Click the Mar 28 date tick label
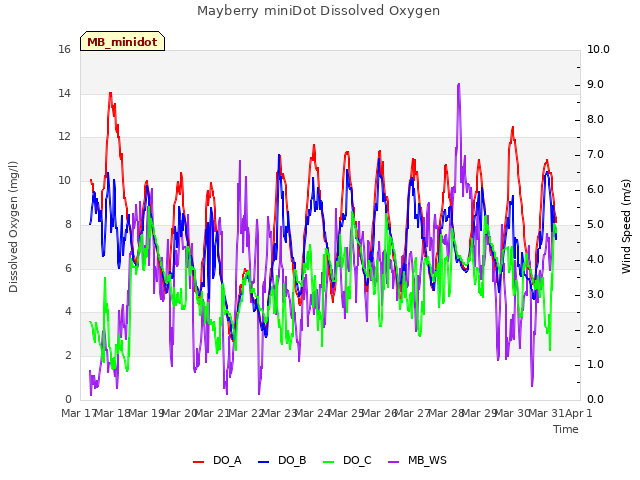This screenshot has width=640, height=480. pyautogui.click(x=445, y=413)
